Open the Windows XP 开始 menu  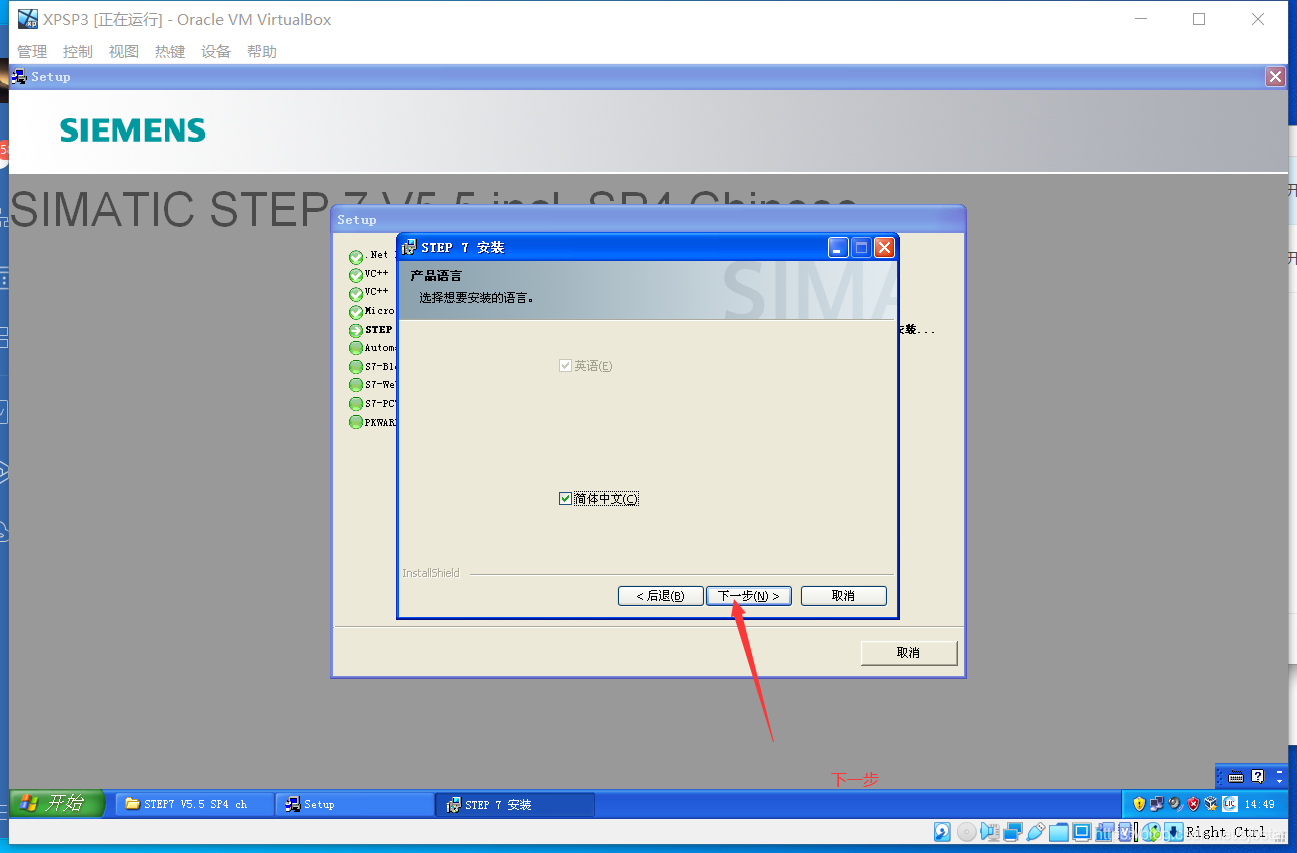pos(58,803)
